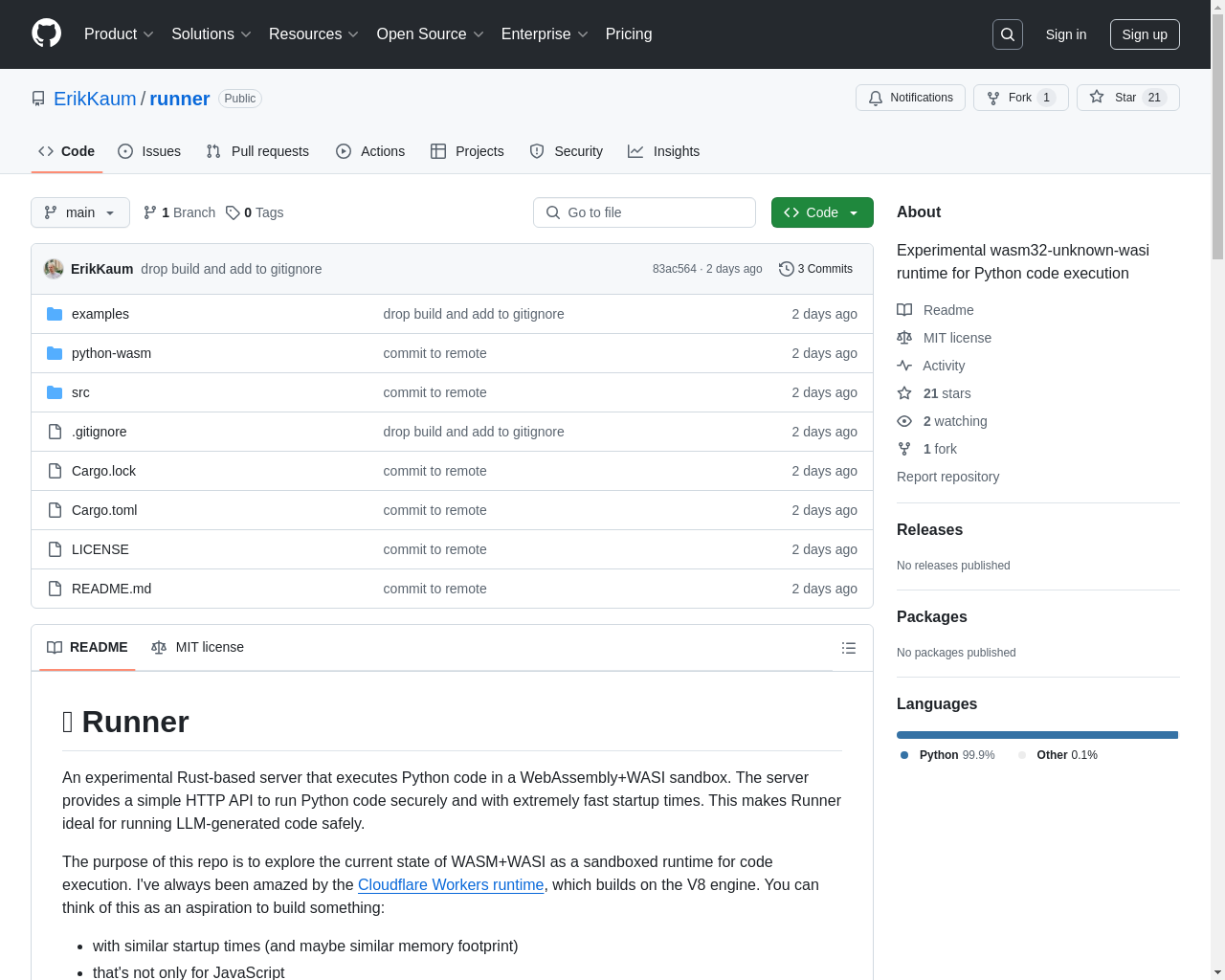Select the Code tab
The image size is (1225, 980).
point(67,151)
